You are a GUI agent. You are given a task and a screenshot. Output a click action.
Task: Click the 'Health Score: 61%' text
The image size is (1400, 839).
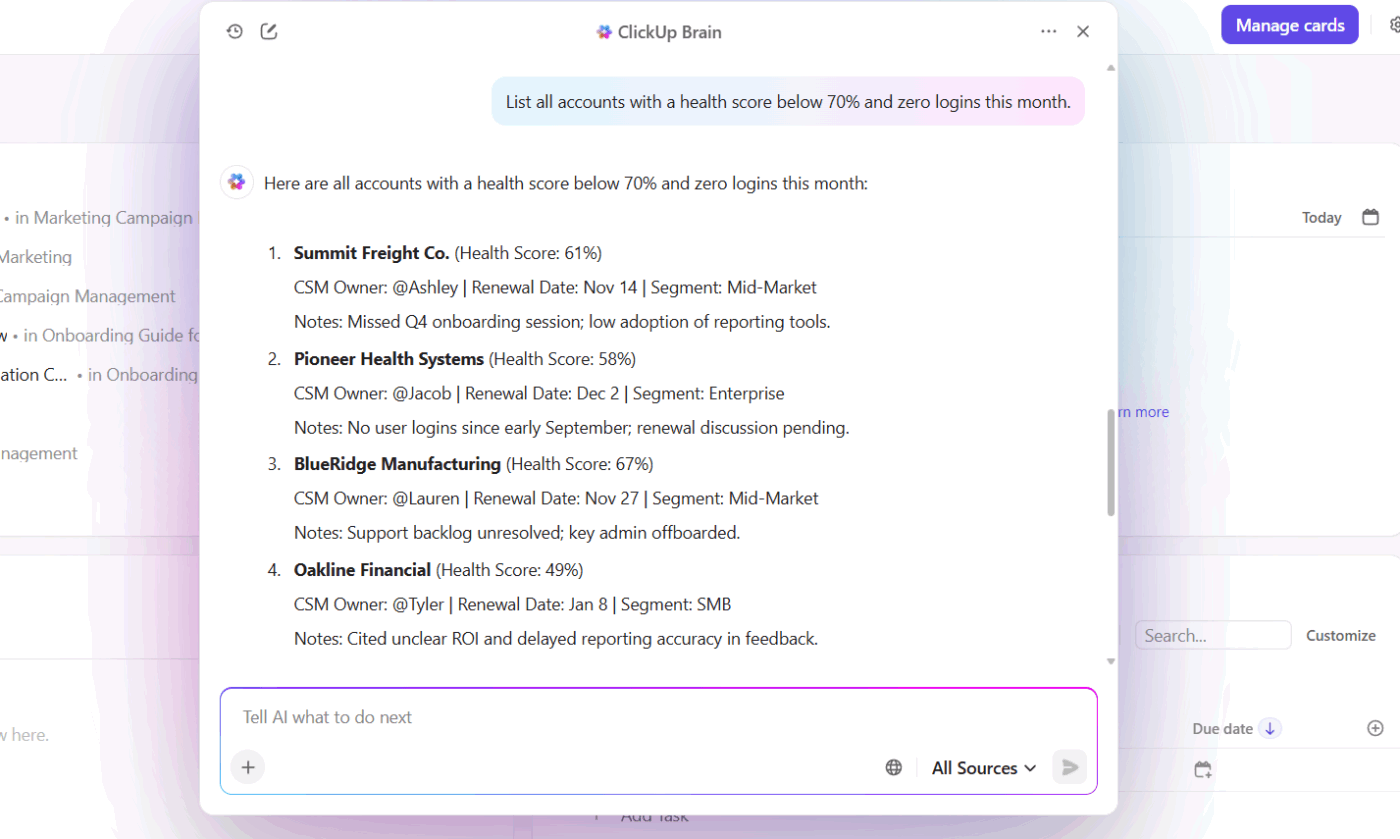(528, 252)
